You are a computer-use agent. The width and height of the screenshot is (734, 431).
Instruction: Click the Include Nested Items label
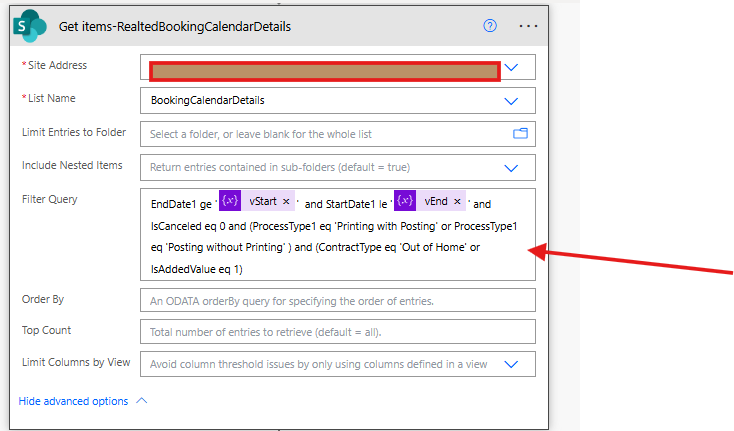pyautogui.click(x=72, y=165)
